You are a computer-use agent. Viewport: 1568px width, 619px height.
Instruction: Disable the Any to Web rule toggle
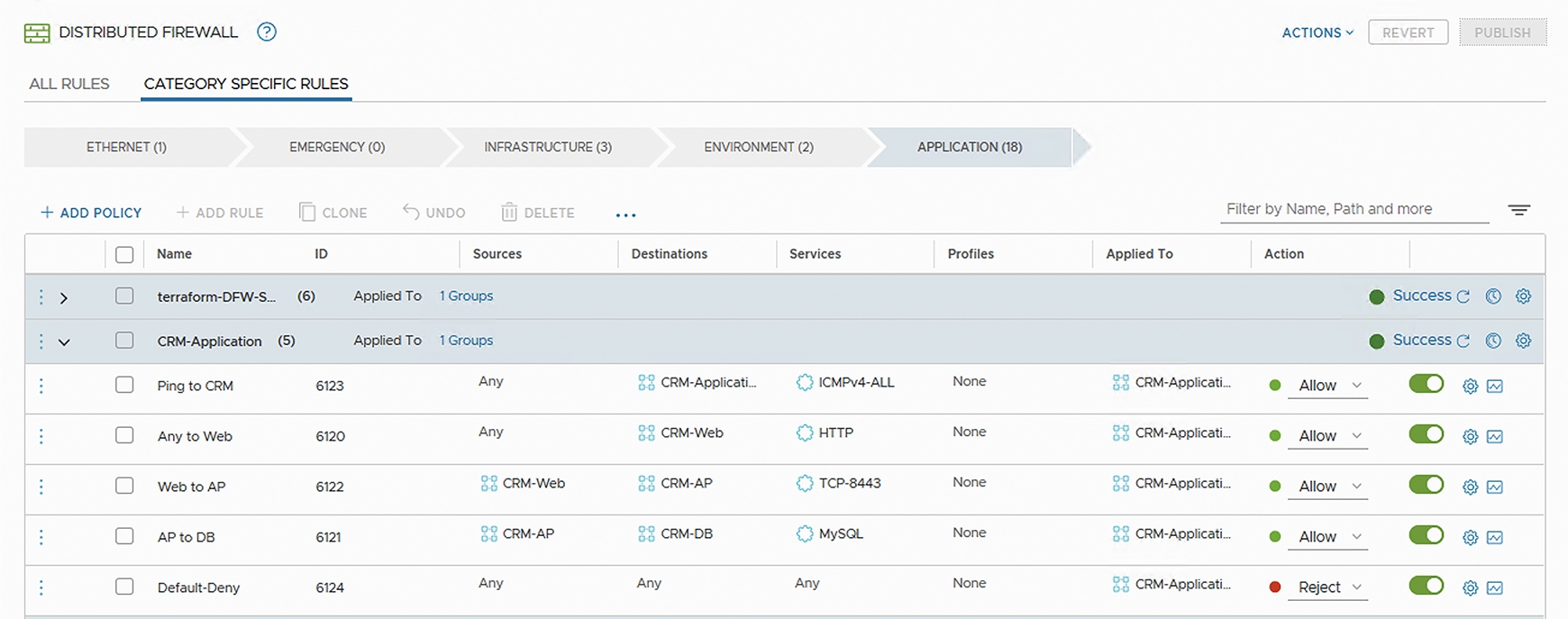pyautogui.click(x=1427, y=434)
